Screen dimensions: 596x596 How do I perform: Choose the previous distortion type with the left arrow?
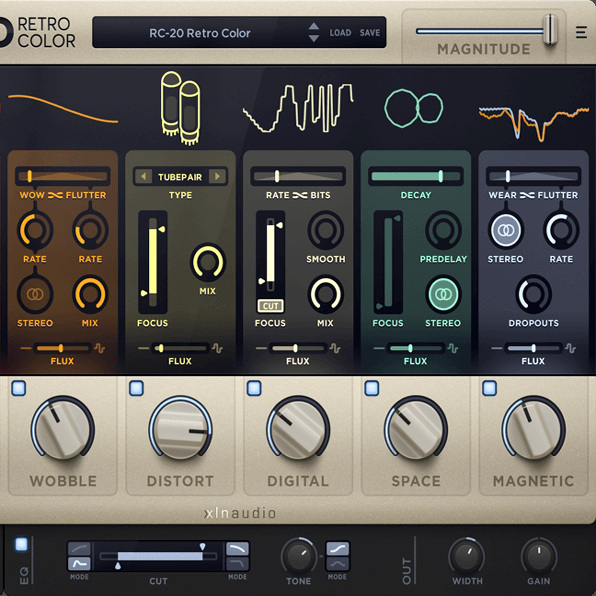tap(143, 176)
